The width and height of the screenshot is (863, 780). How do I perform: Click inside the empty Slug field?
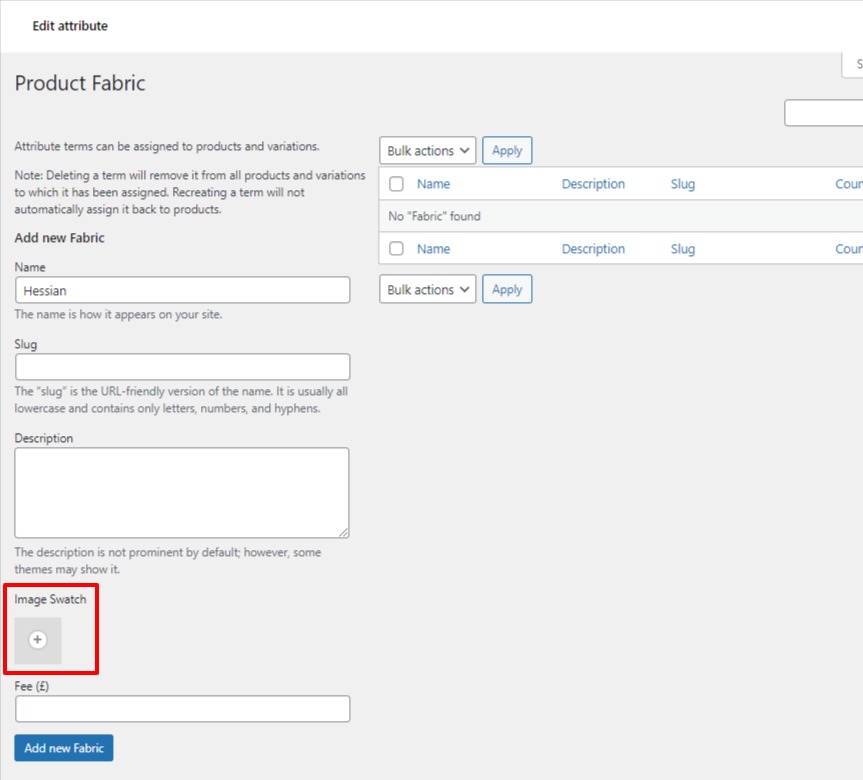click(182, 366)
